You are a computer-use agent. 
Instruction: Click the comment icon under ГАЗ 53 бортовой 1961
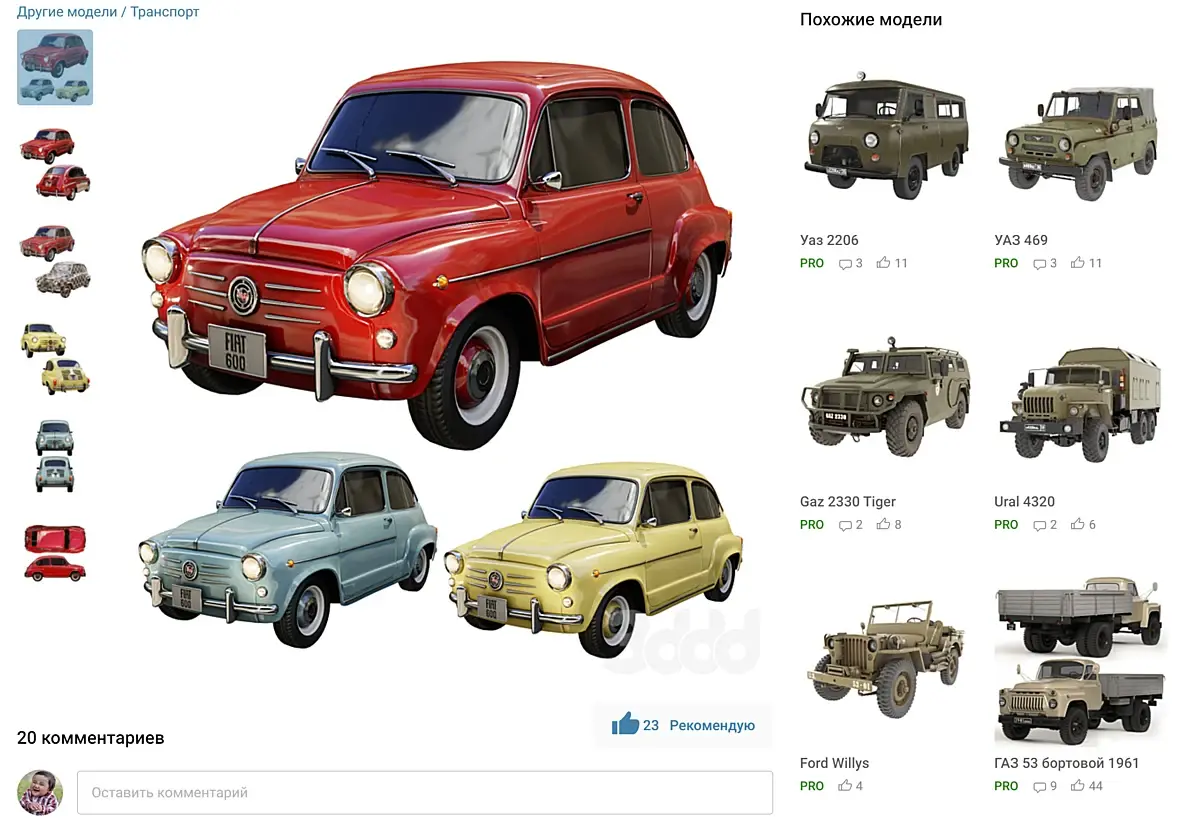pyautogui.click(x=1039, y=787)
